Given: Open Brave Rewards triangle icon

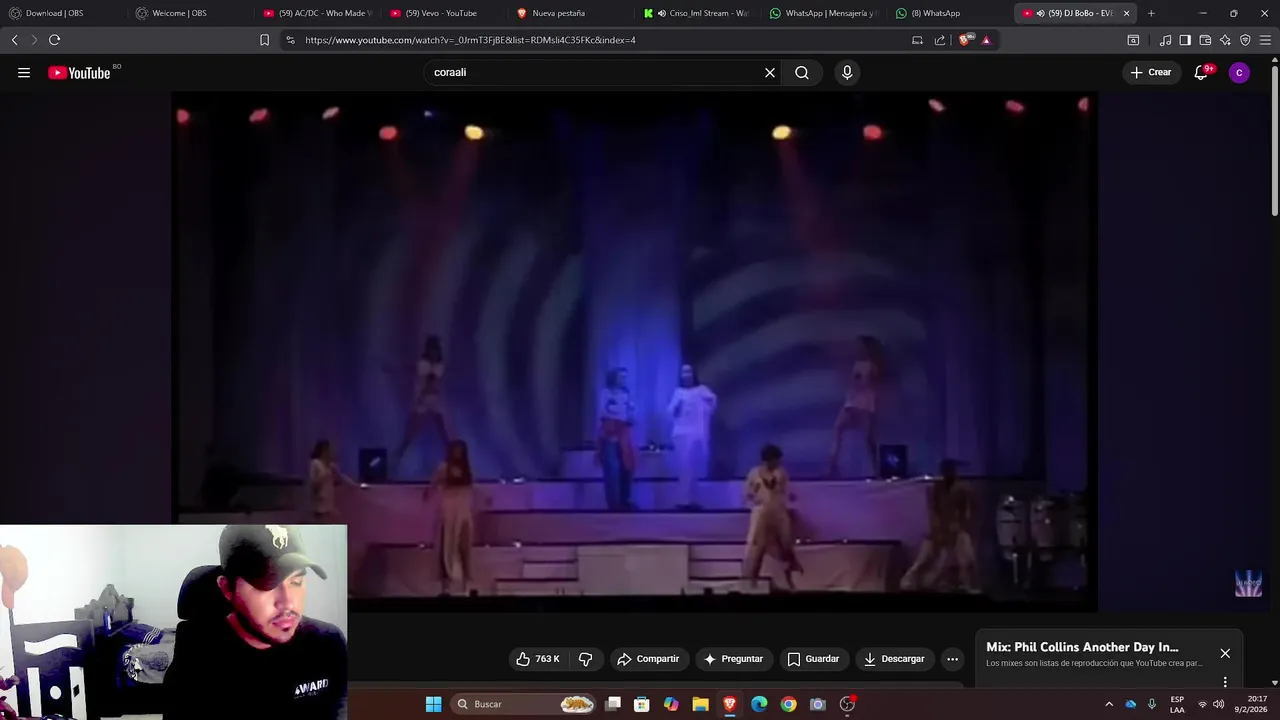Looking at the screenshot, I should coord(986,40).
